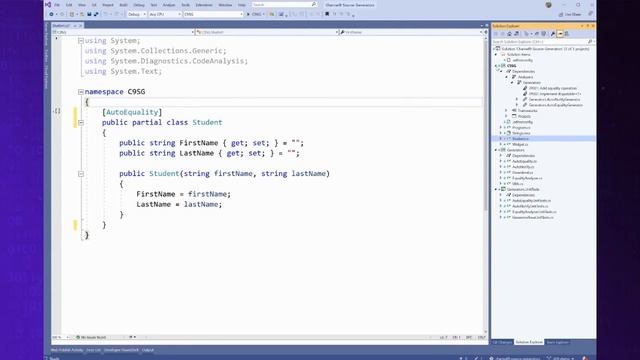This screenshot has height=360, width=640.
Task: Open the project navigation dropdown showing C9SG
Action: point(123,32)
